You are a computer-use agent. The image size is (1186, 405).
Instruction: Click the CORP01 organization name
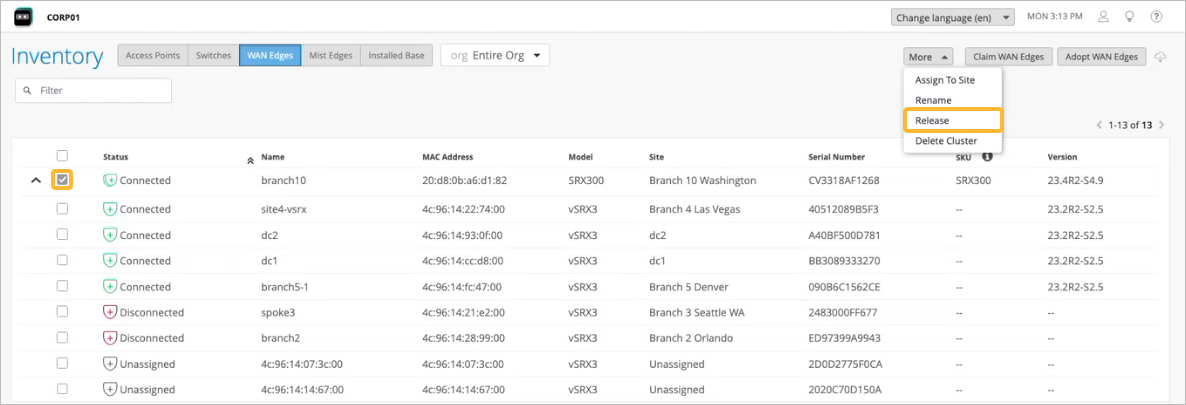point(64,17)
